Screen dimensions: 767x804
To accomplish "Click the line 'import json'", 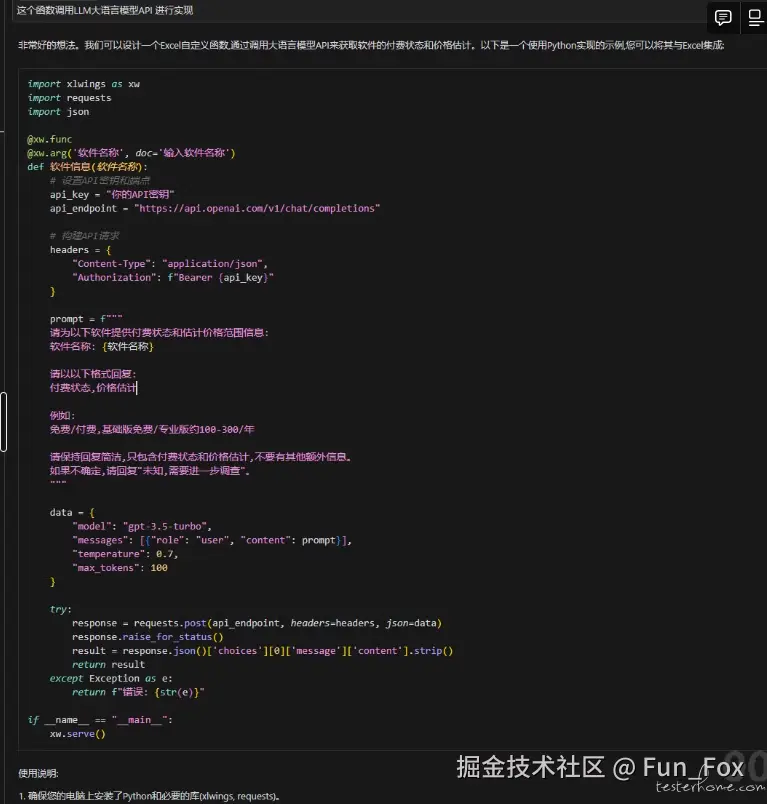I will tap(58, 112).
